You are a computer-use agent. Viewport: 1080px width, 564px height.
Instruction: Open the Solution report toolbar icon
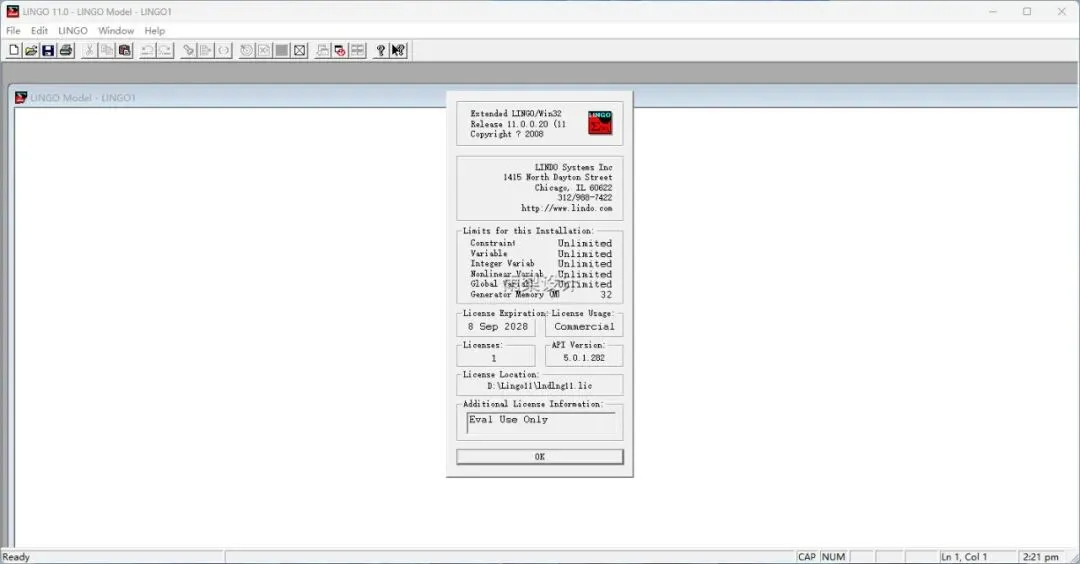[x=264, y=50]
